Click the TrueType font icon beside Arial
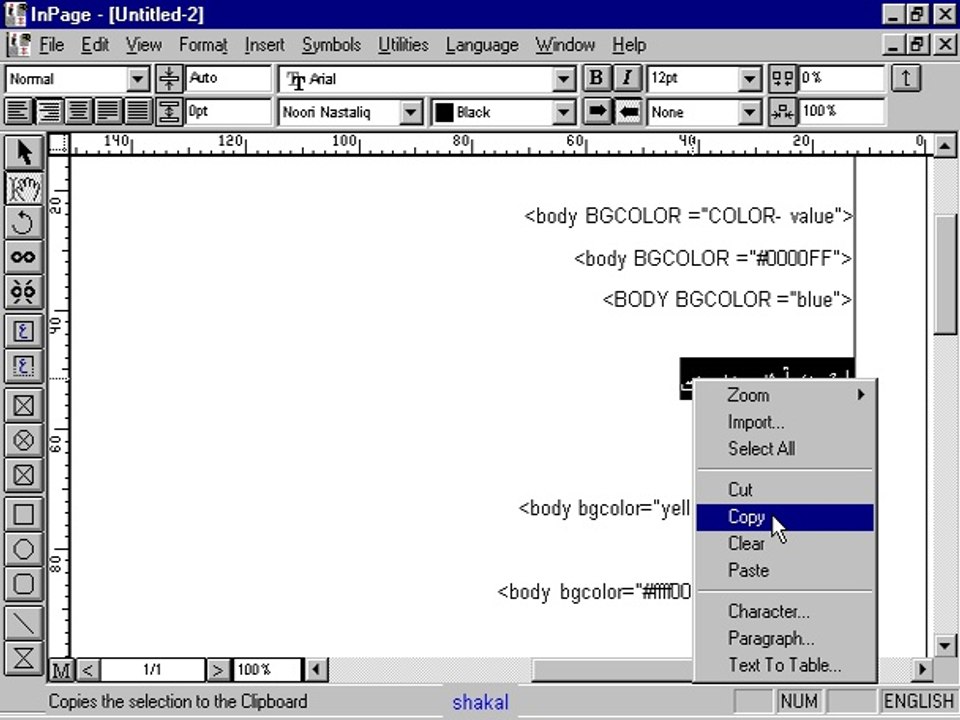The width and height of the screenshot is (960, 720). 297,80
